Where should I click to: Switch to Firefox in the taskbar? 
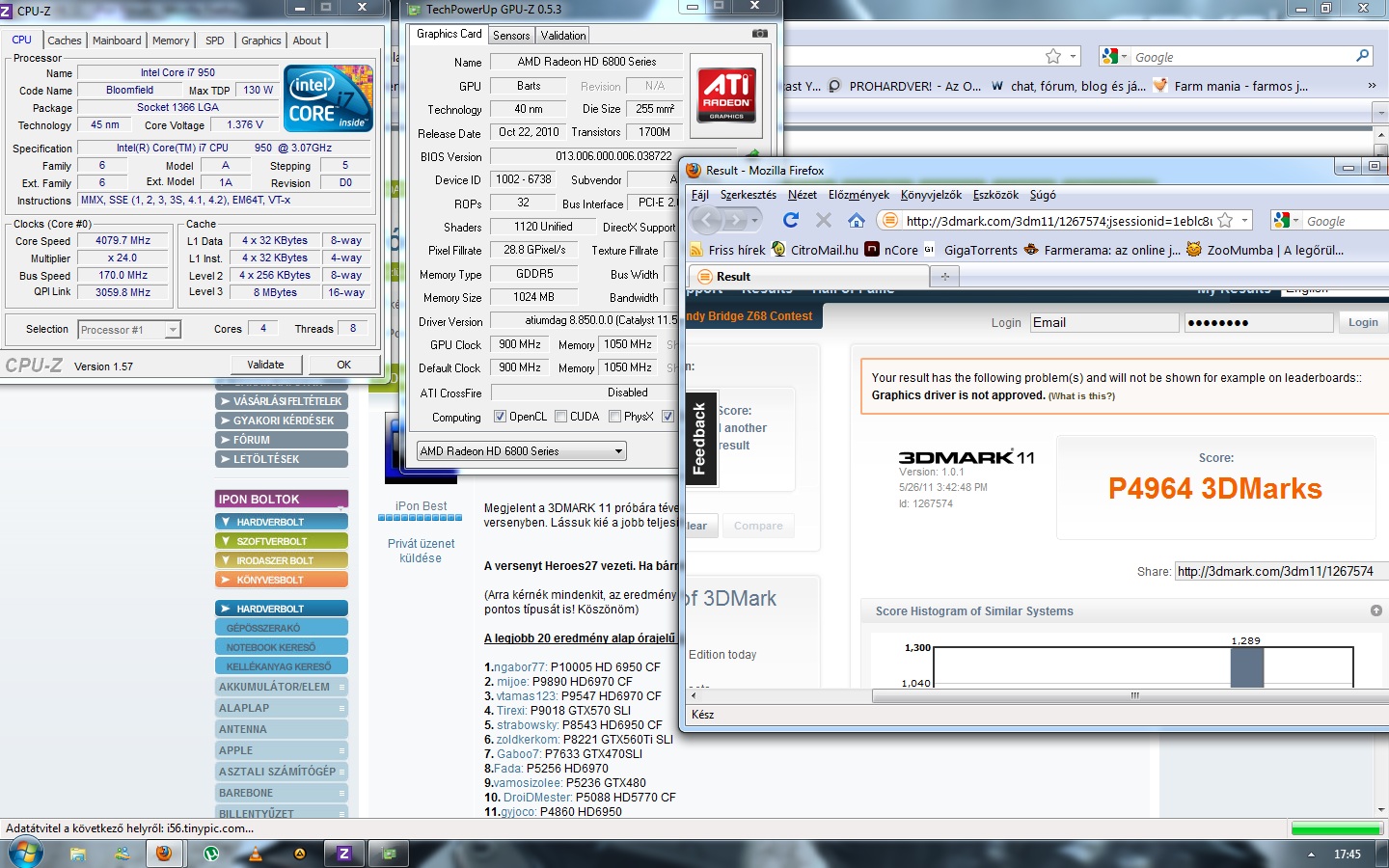(x=164, y=854)
